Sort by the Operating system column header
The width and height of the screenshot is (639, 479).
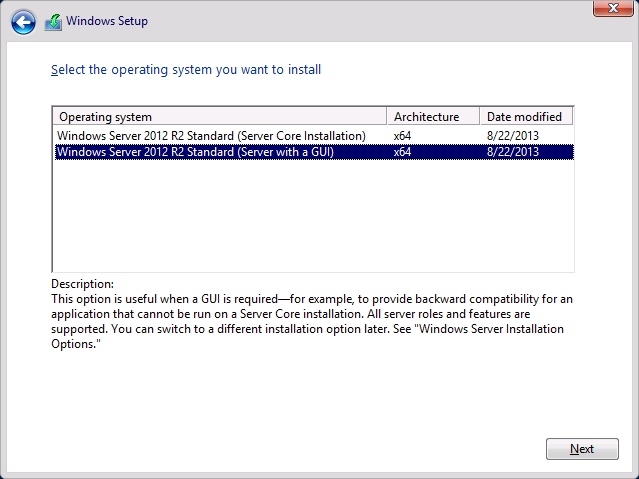tap(220, 117)
